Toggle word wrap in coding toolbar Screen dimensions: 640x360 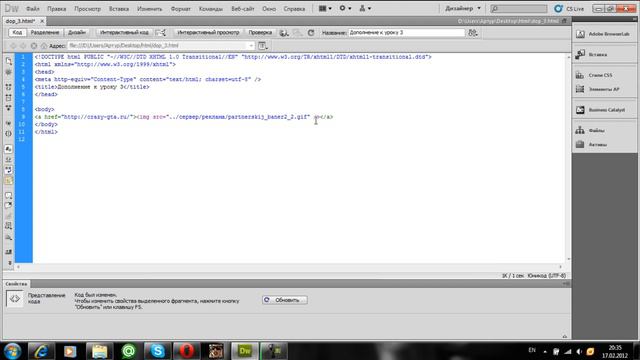coord(9,170)
